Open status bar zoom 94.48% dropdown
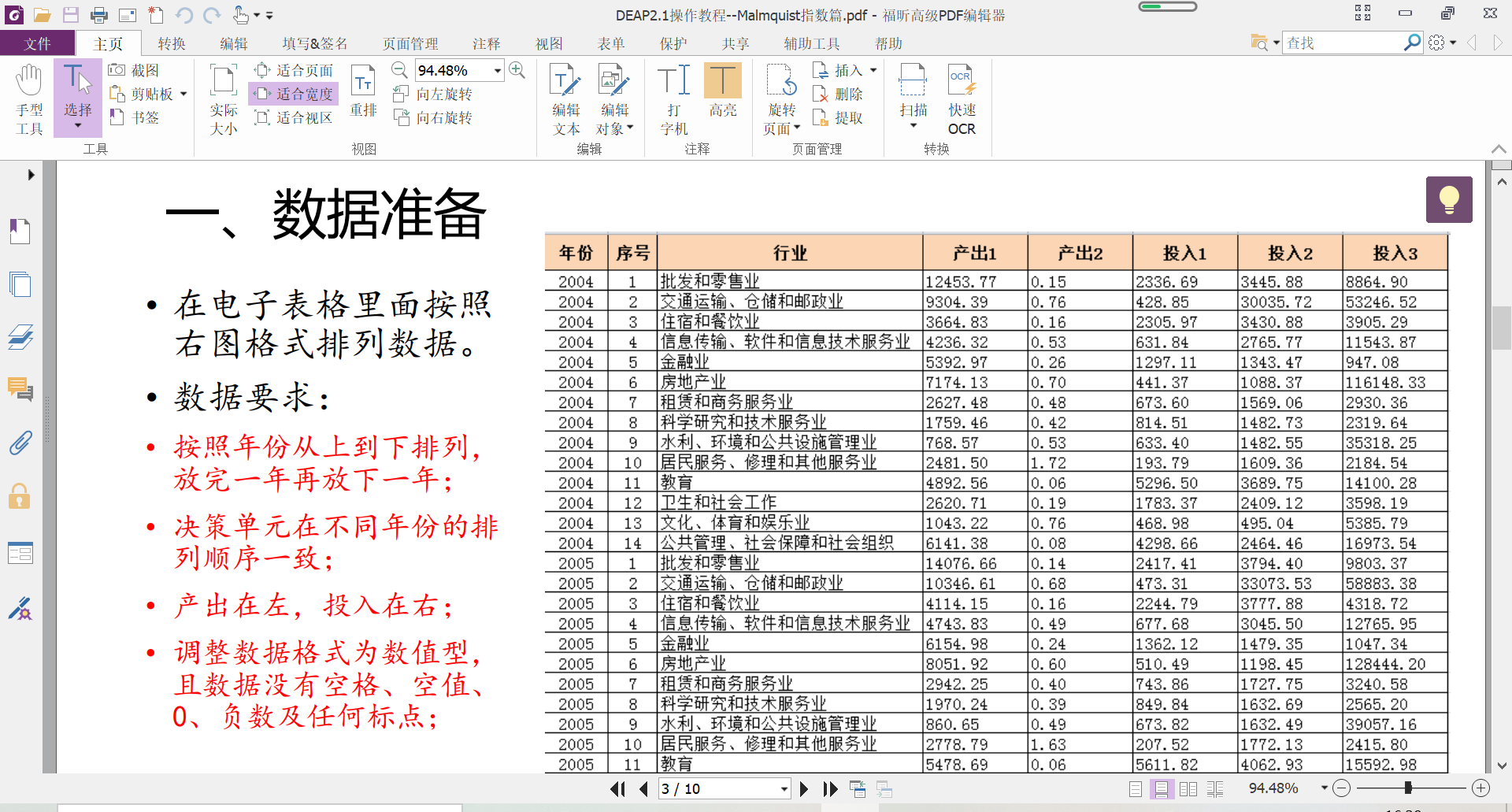Screen dimensions: 1512x812 click(1325, 788)
